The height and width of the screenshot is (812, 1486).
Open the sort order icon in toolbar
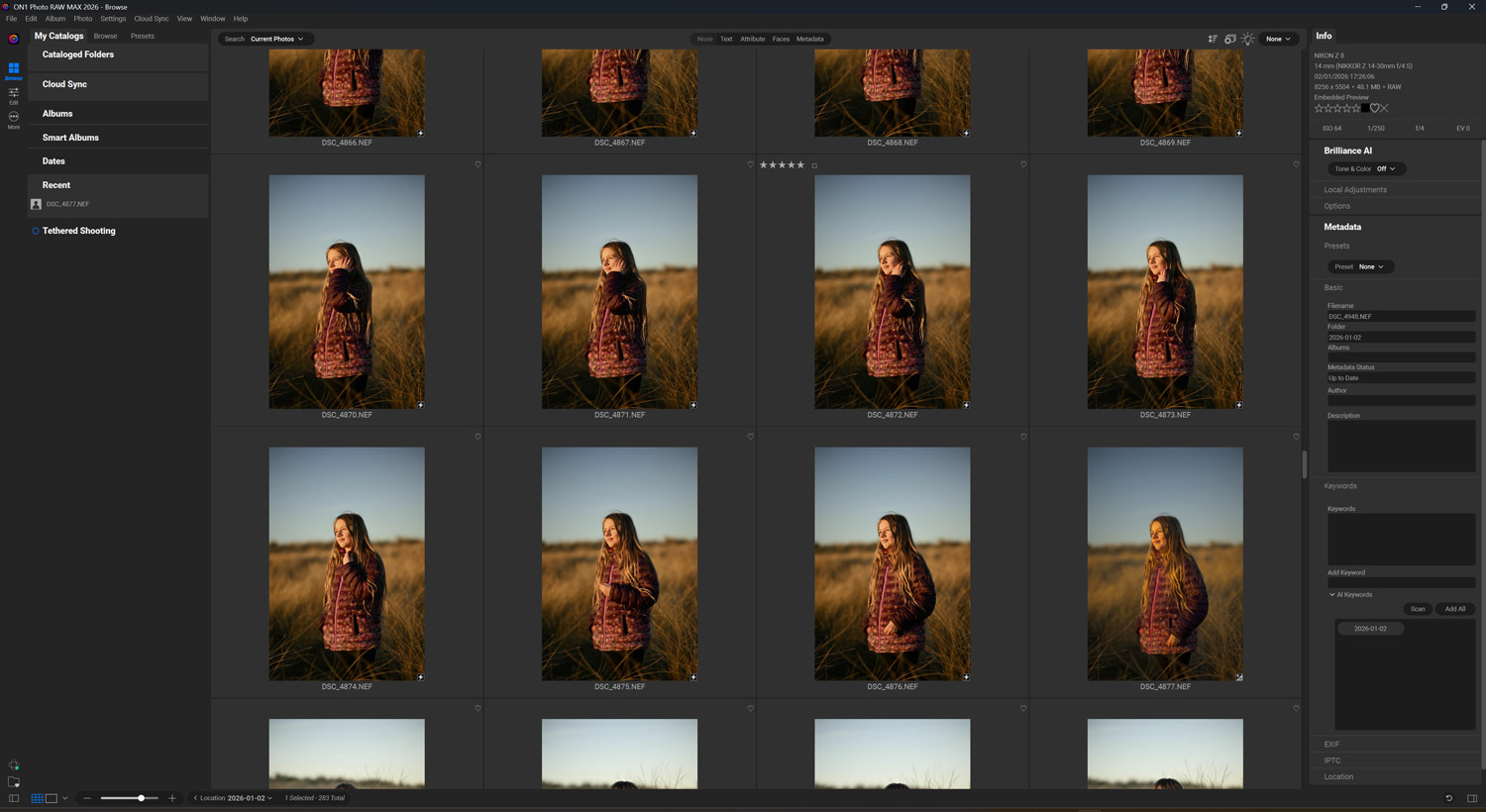pos(1213,39)
